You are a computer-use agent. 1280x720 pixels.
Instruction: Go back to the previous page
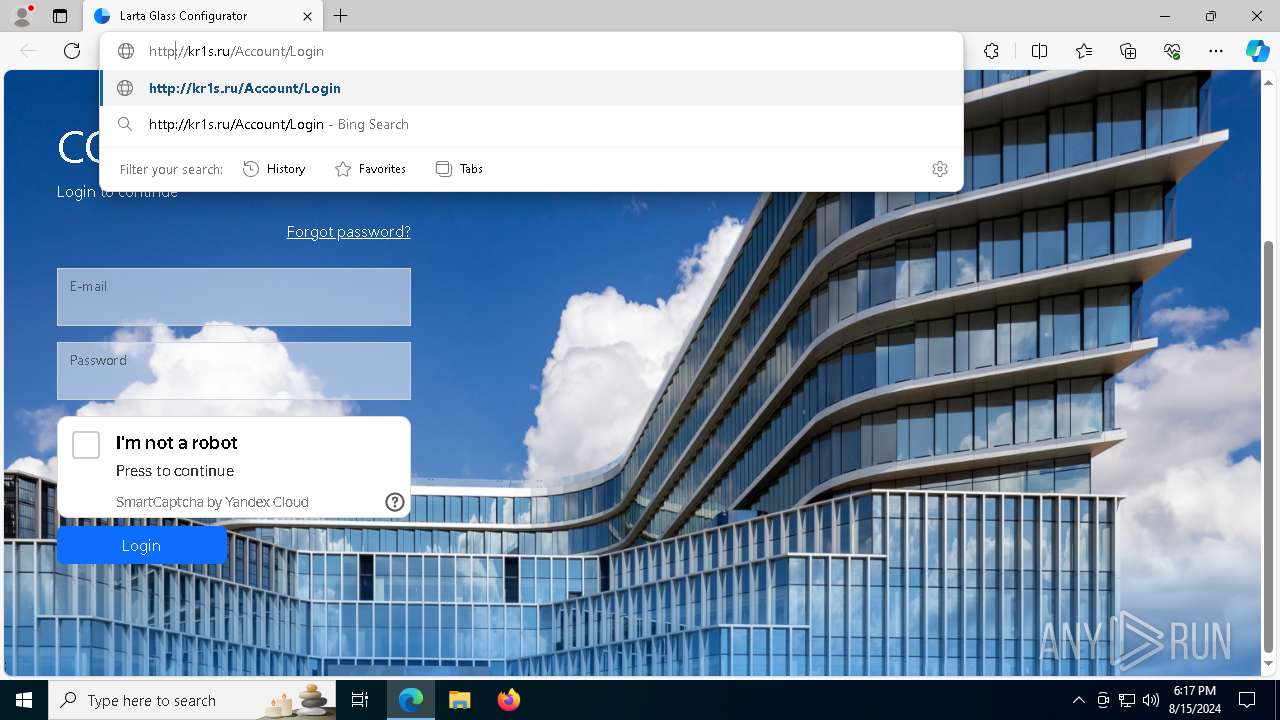[28, 51]
